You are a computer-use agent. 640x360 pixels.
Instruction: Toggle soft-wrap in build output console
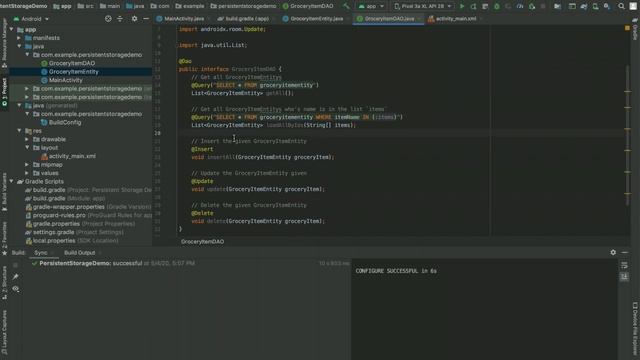[x=624, y=265]
